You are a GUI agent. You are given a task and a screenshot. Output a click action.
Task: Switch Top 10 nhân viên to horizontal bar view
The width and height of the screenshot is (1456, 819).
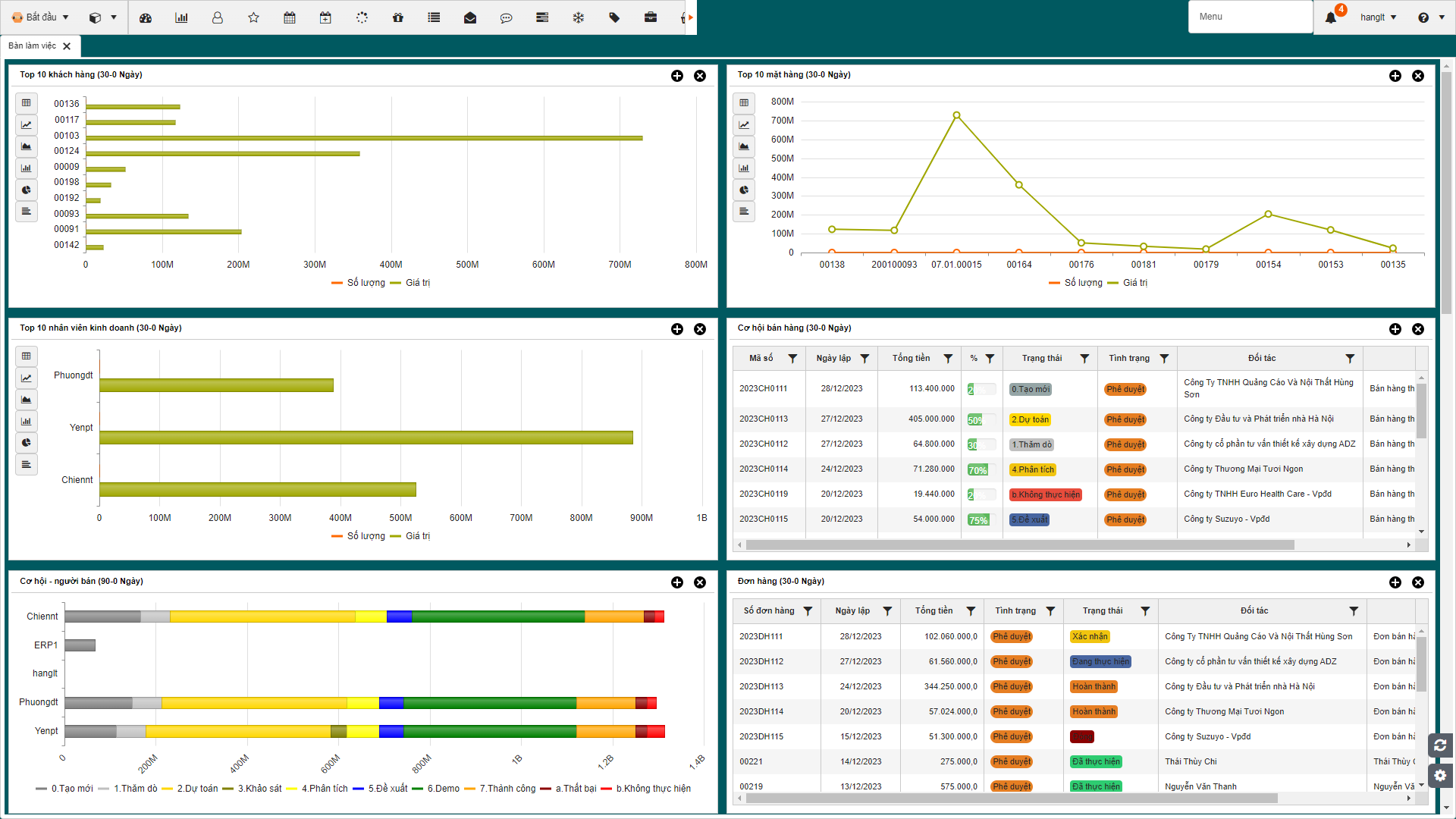[x=27, y=464]
